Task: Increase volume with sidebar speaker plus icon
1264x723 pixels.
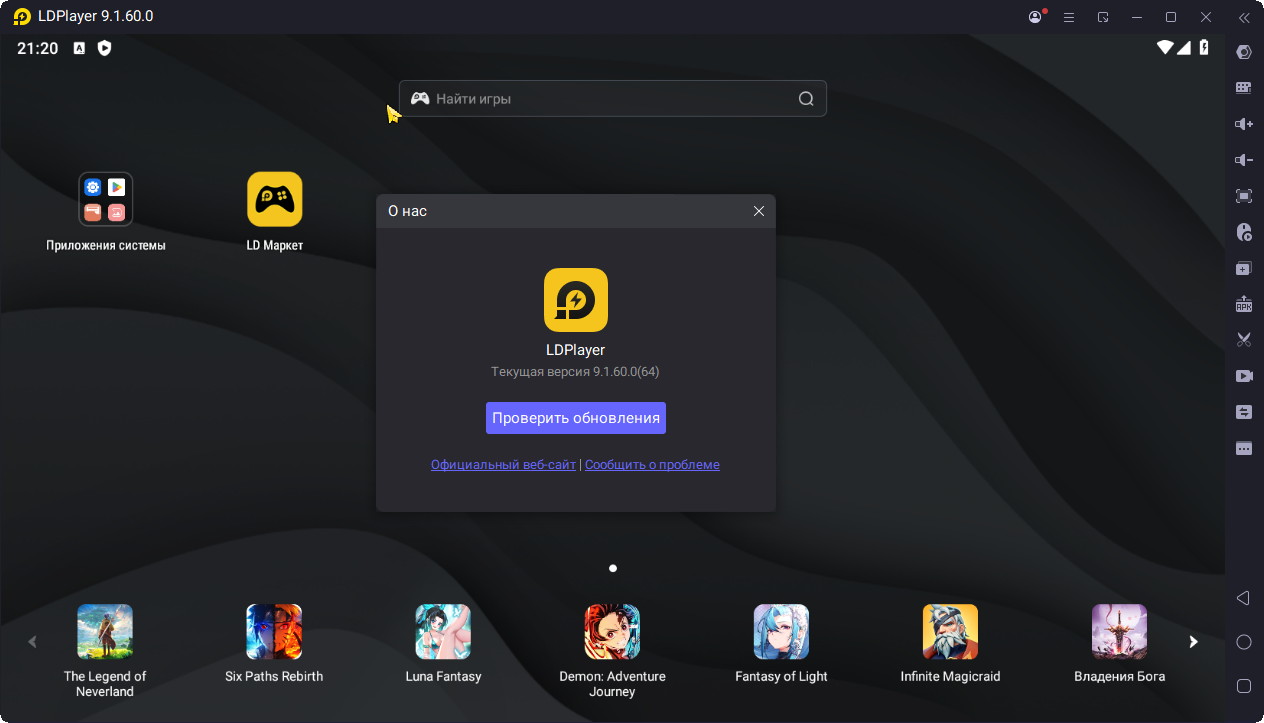Action: (x=1244, y=124)
